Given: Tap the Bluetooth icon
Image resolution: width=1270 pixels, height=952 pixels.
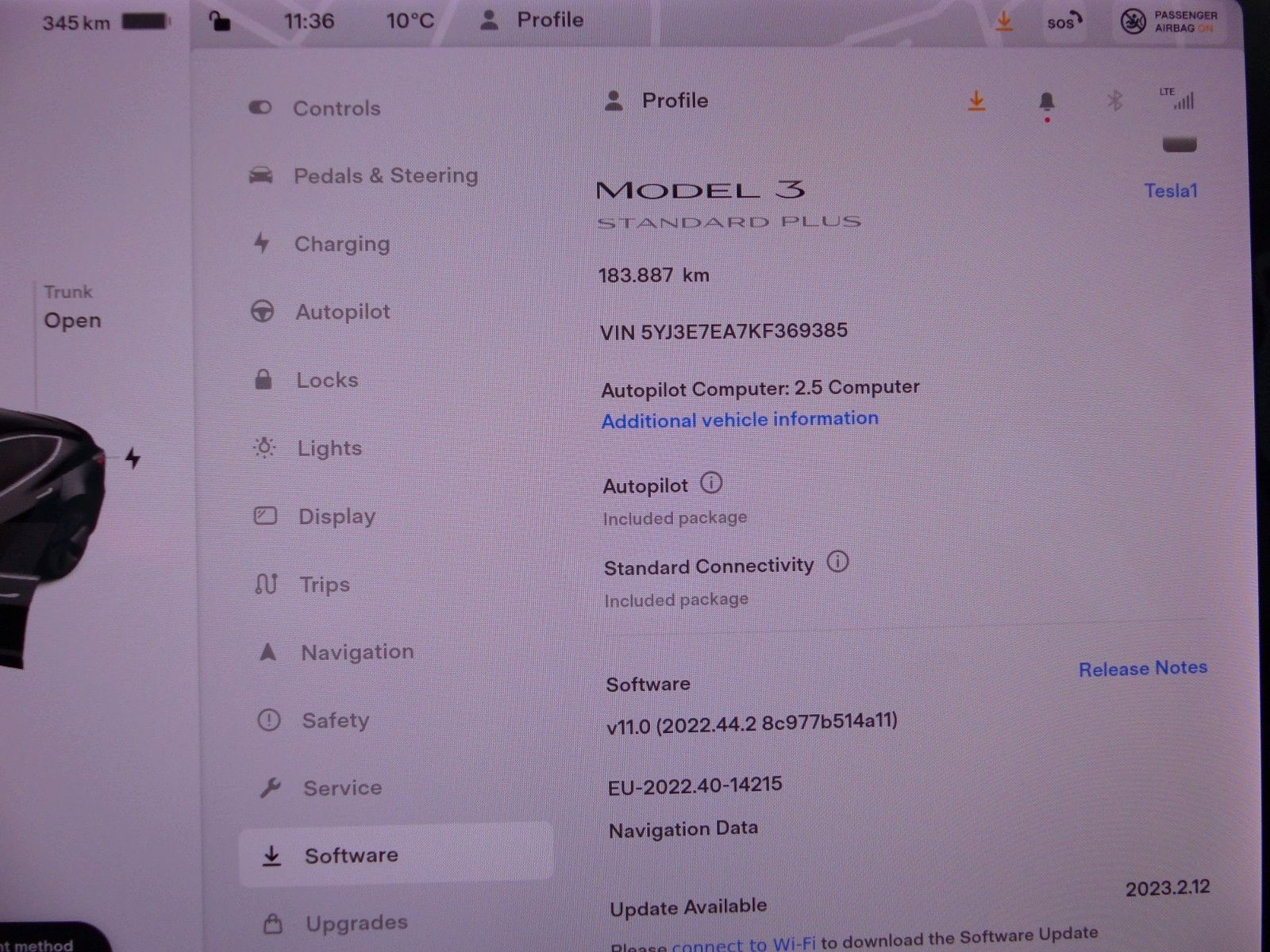Looking at the screenshot, I should pyautogui.click(x=1114, y=101).
